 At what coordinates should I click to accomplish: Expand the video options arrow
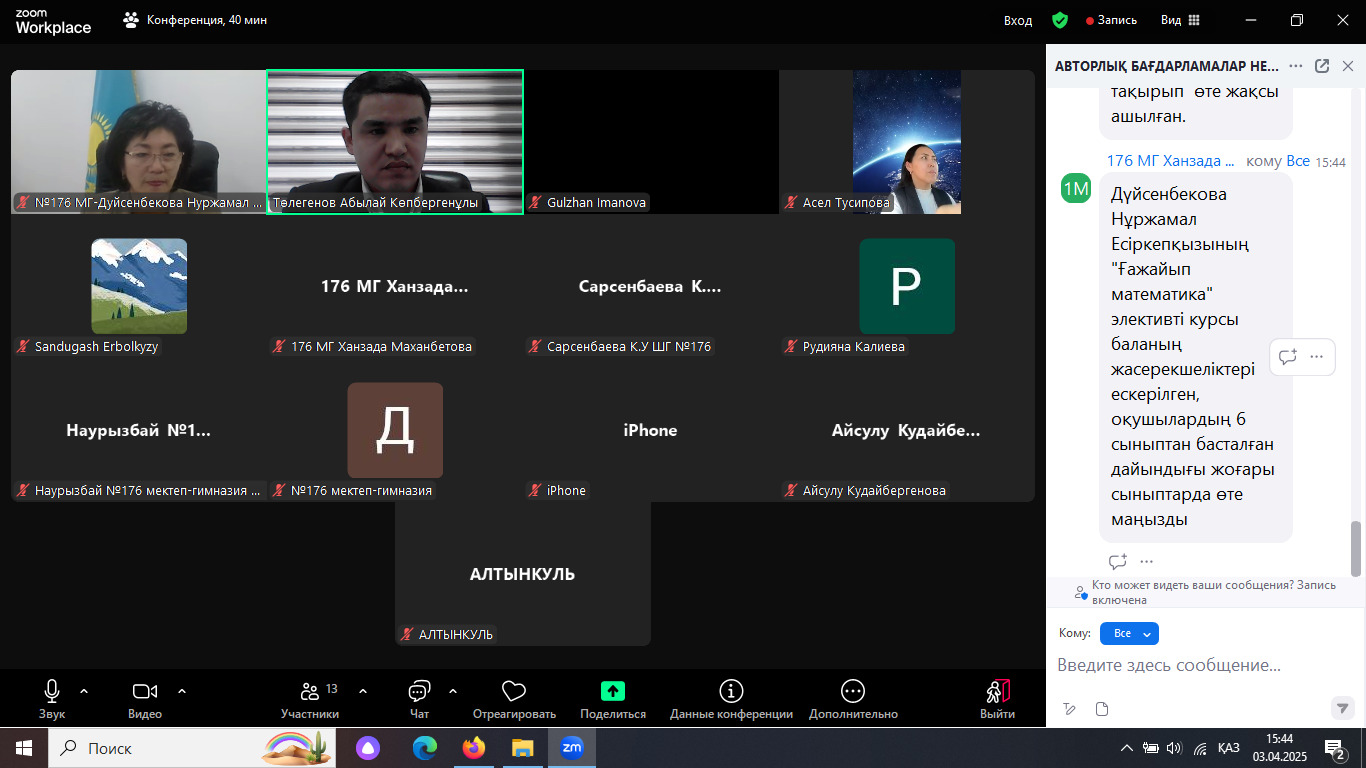point(182,691)
